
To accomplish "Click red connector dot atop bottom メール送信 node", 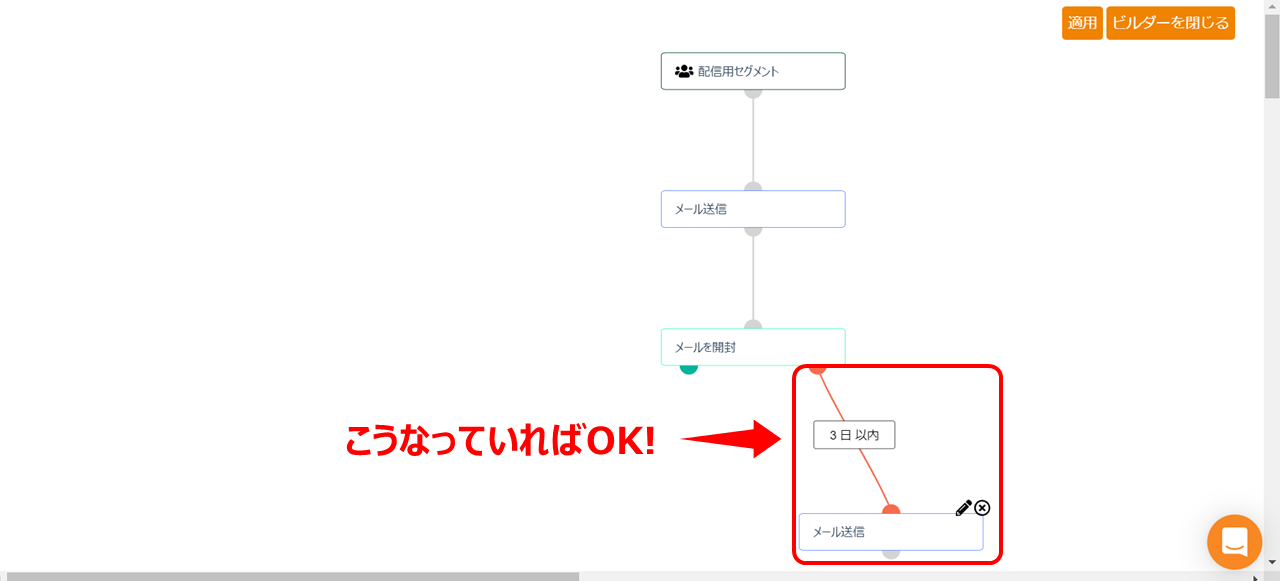I will click(x=891, y=512).
